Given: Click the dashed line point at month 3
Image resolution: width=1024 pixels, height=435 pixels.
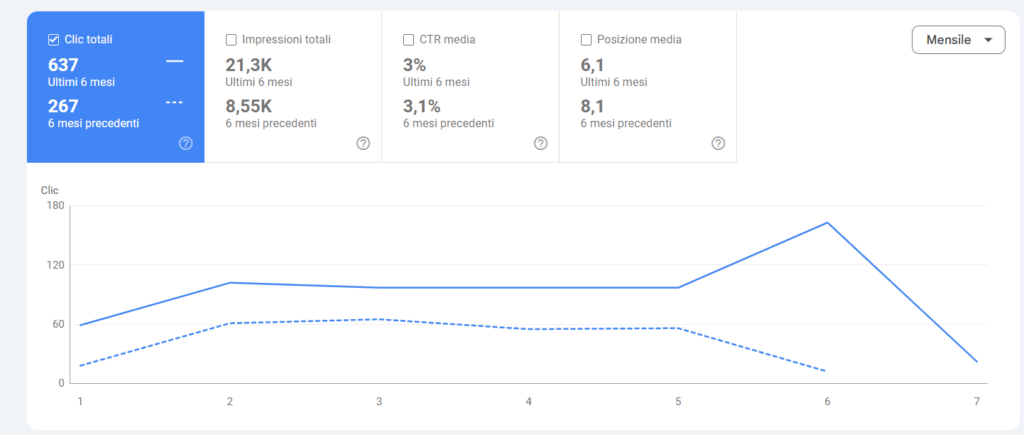Looking at the screenshot, I should coord(379,319).
